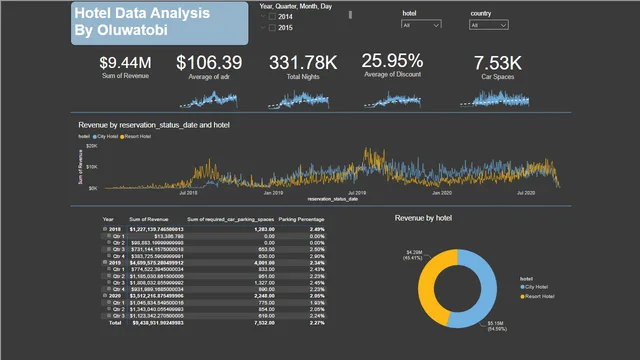Select the 4,001.00 parking cell for 2019
This screenshot has width=640, height=360.
[264, 262]
